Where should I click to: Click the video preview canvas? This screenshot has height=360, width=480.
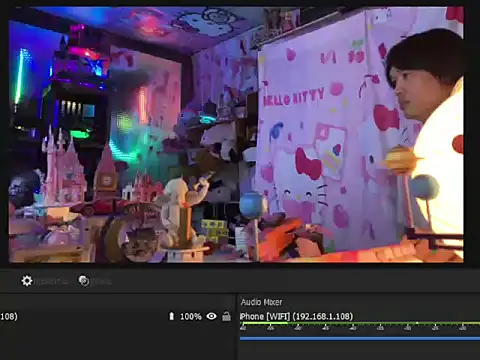pyautogui.click(x=236, y=135)
